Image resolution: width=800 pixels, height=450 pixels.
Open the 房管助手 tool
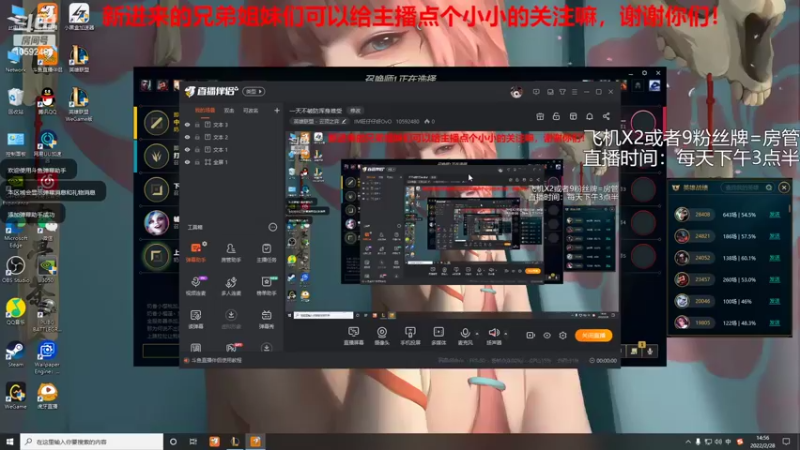point(231,252)
